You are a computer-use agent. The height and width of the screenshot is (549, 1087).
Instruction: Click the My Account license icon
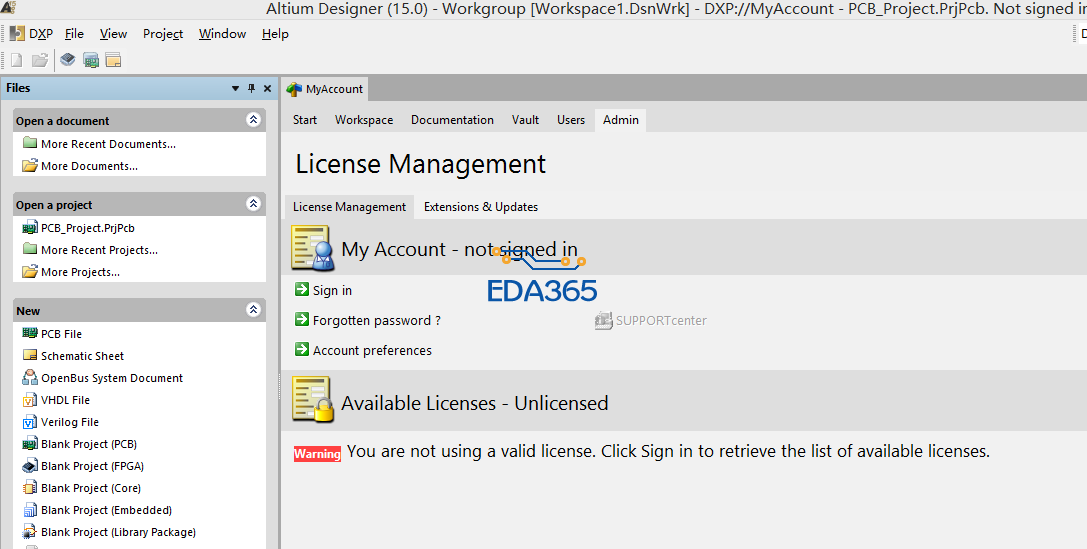pos(311,248)
